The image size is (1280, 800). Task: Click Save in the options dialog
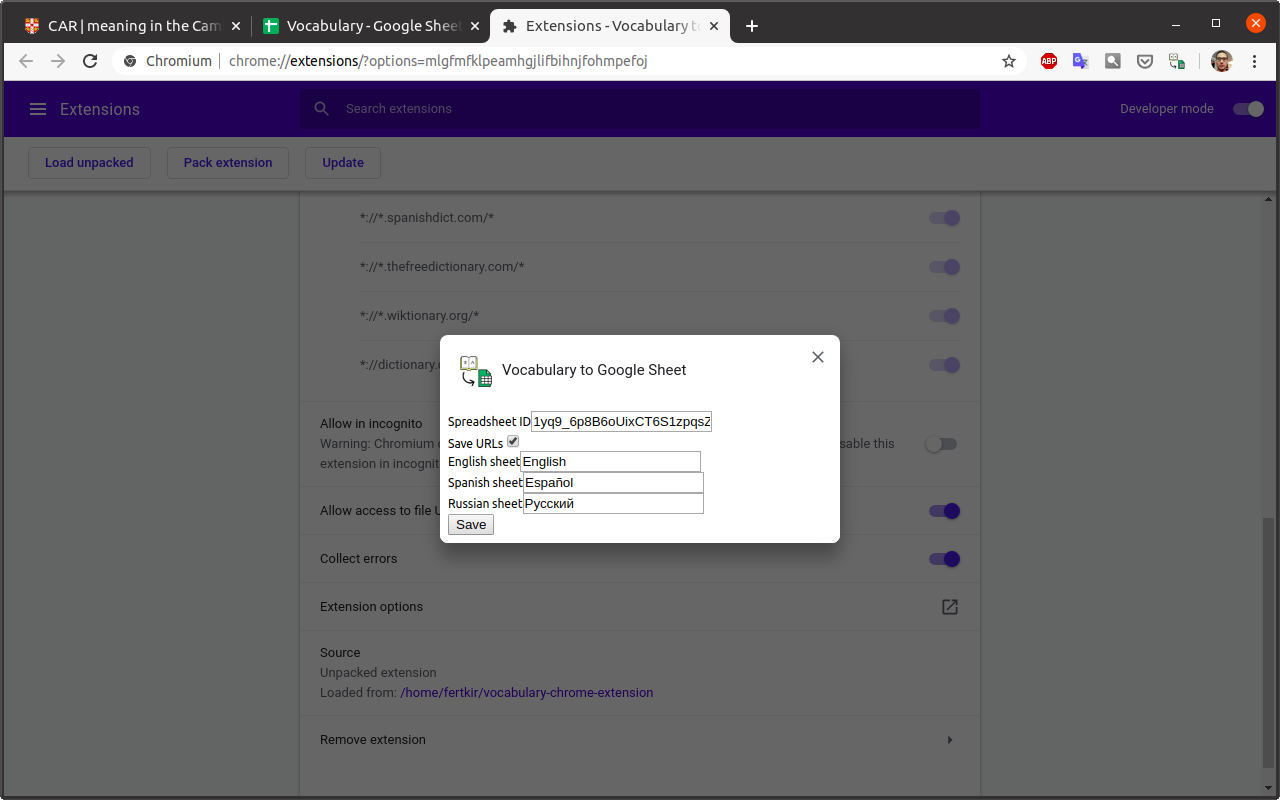471,524
